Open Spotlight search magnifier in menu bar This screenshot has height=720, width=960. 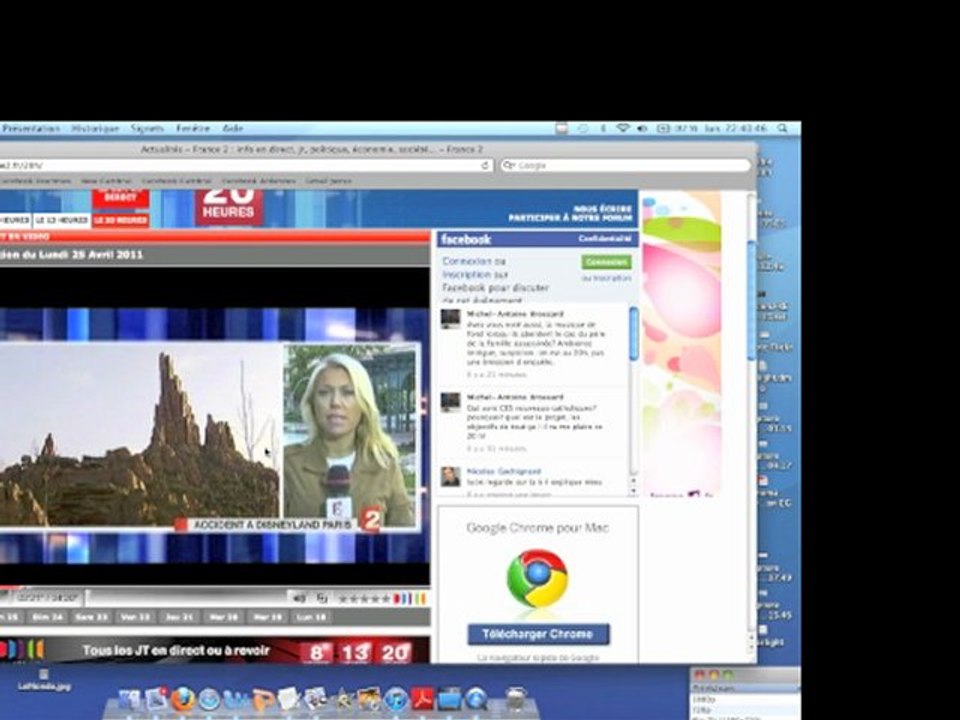pyautogui.click(x=782, y=128)
